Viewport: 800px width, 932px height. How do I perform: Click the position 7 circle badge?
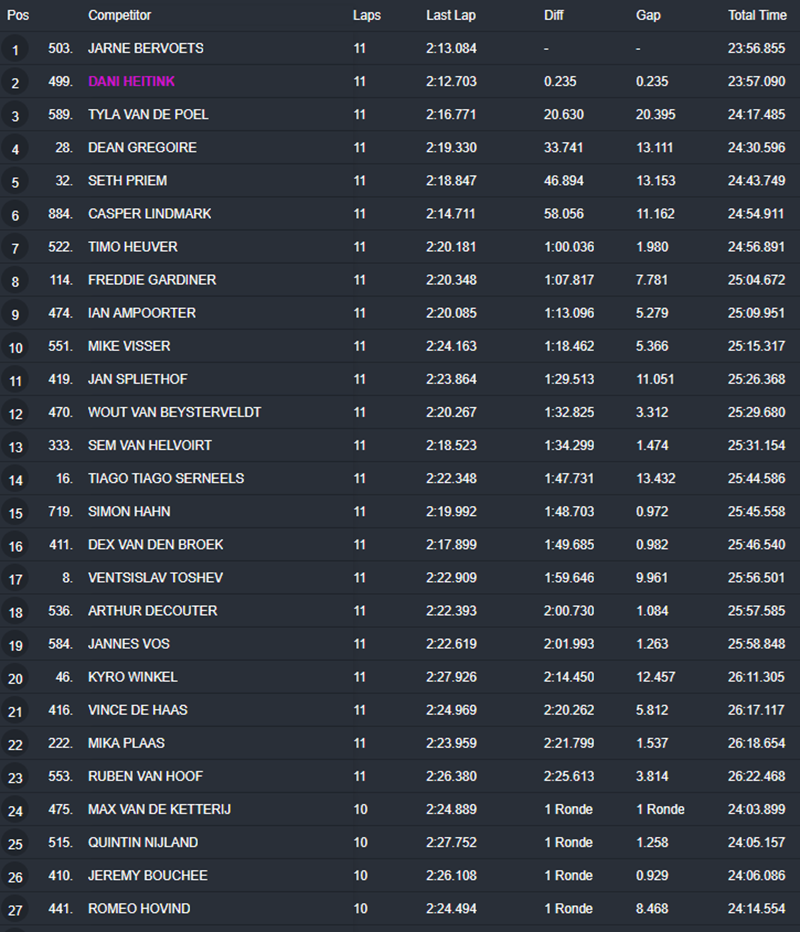[x=15, y=248]
